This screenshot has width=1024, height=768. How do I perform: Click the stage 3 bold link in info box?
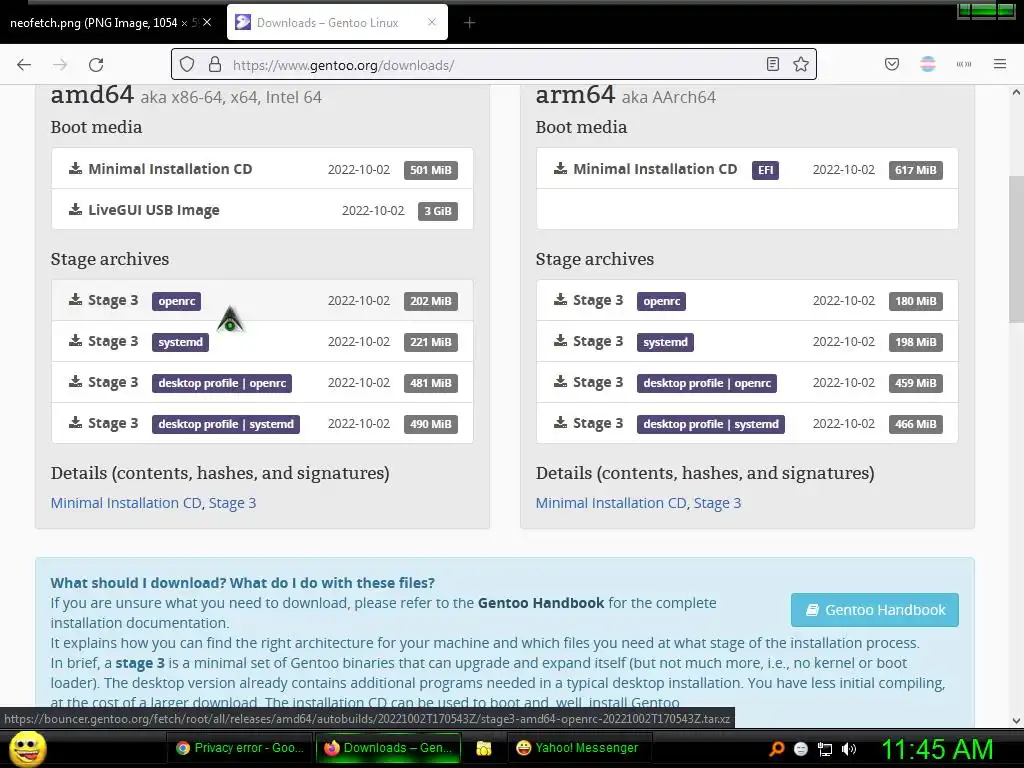(x=140, y=663)
